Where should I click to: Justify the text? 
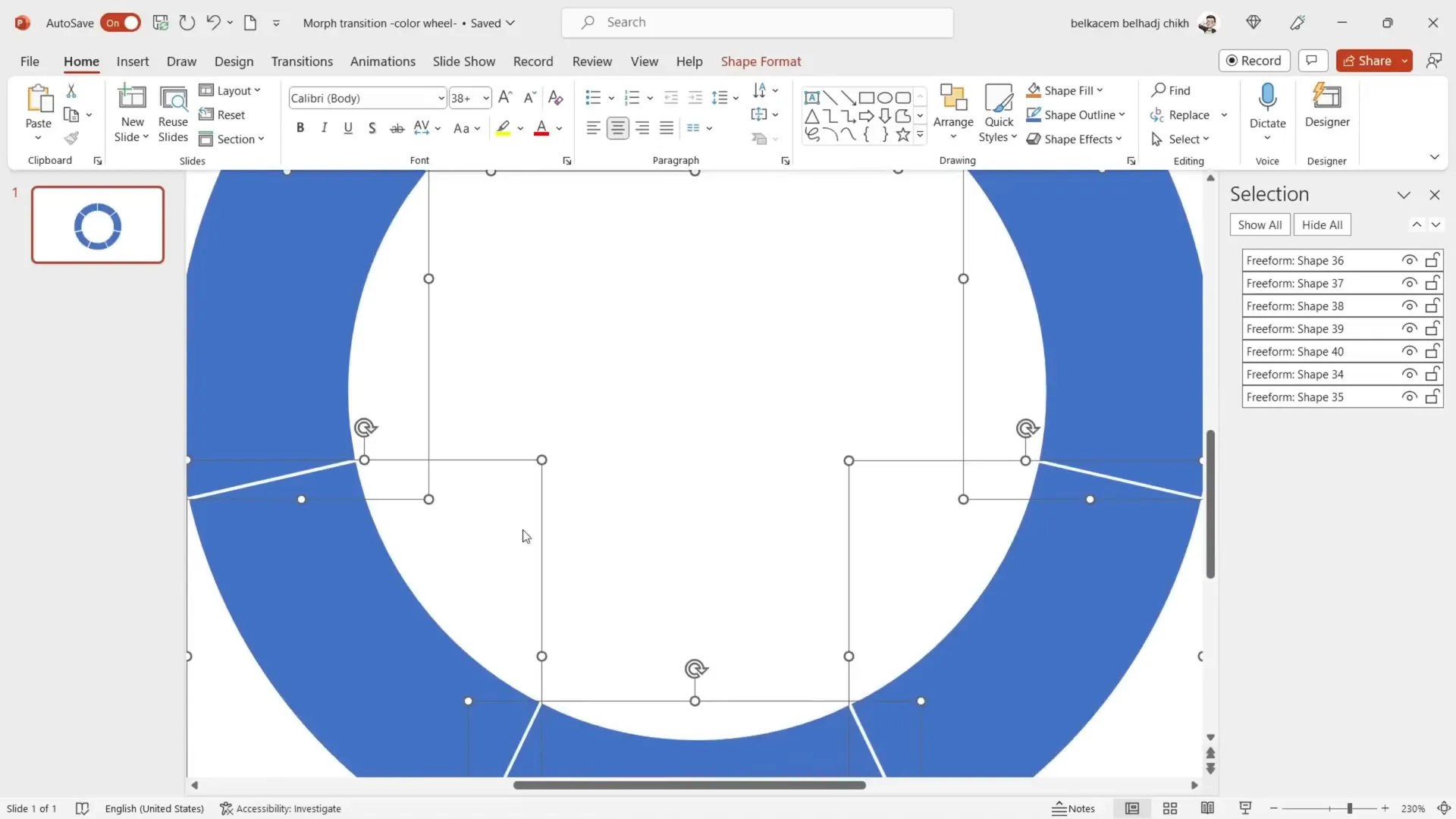[667, 128]
